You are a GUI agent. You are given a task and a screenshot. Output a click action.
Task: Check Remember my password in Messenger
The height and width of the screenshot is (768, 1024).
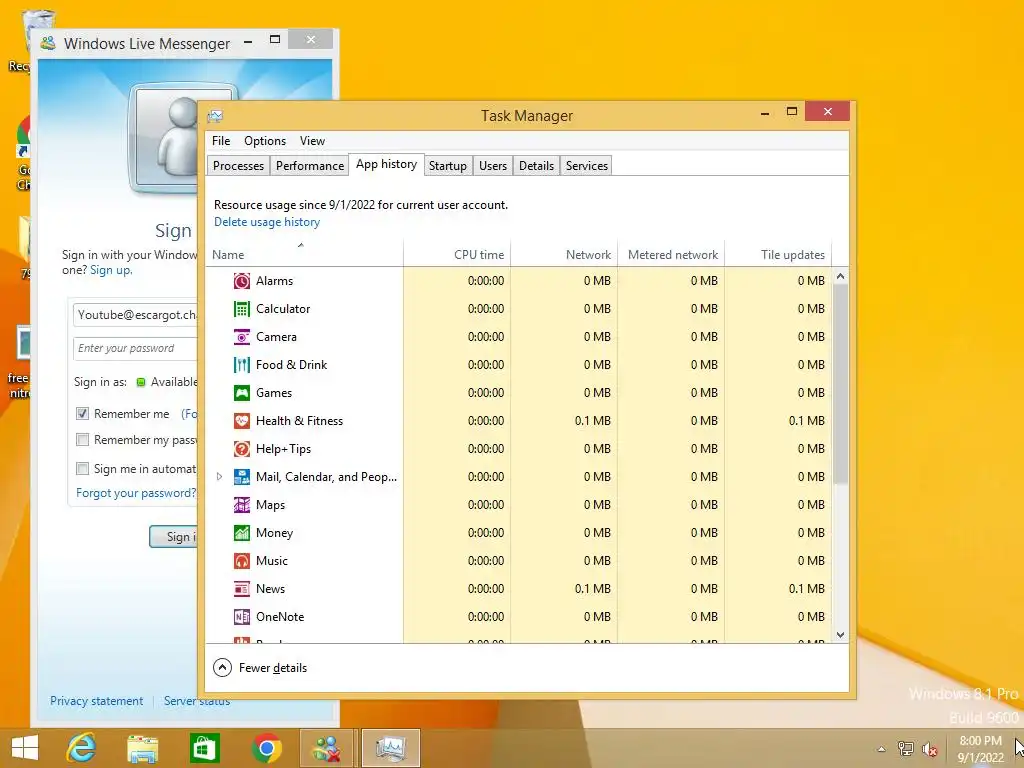click(x=82, y=440)
